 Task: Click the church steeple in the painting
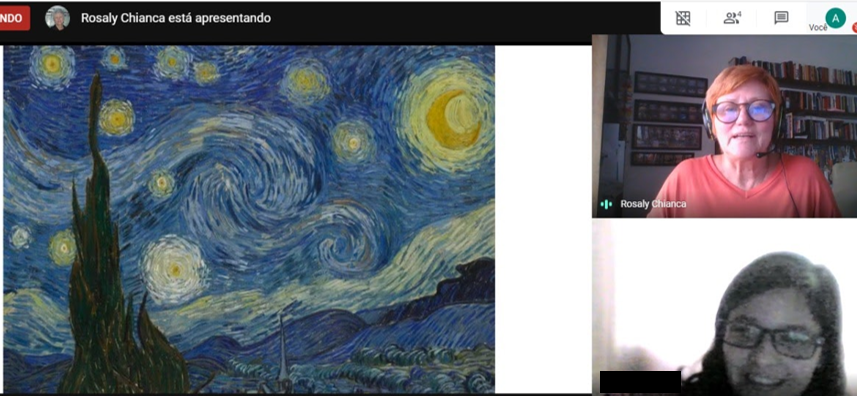pos(282,350)
